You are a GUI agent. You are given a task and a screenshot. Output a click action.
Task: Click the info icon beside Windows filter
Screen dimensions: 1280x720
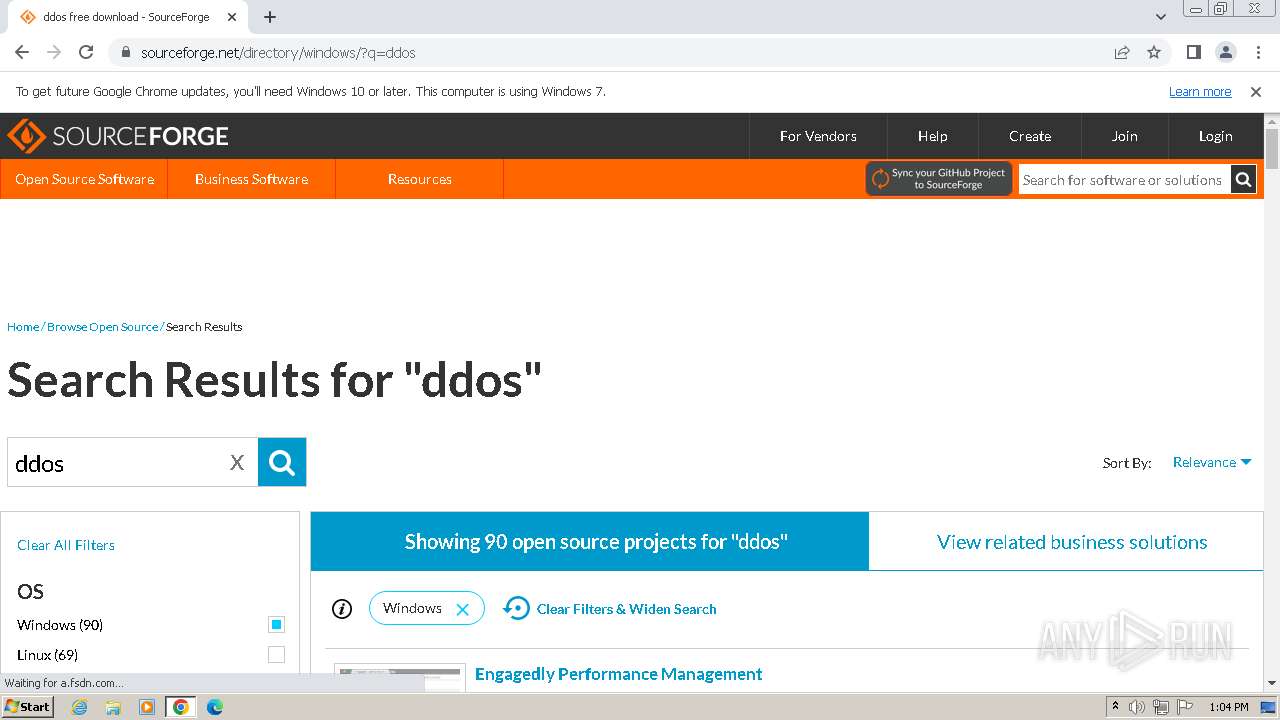(x=342, y=608)
